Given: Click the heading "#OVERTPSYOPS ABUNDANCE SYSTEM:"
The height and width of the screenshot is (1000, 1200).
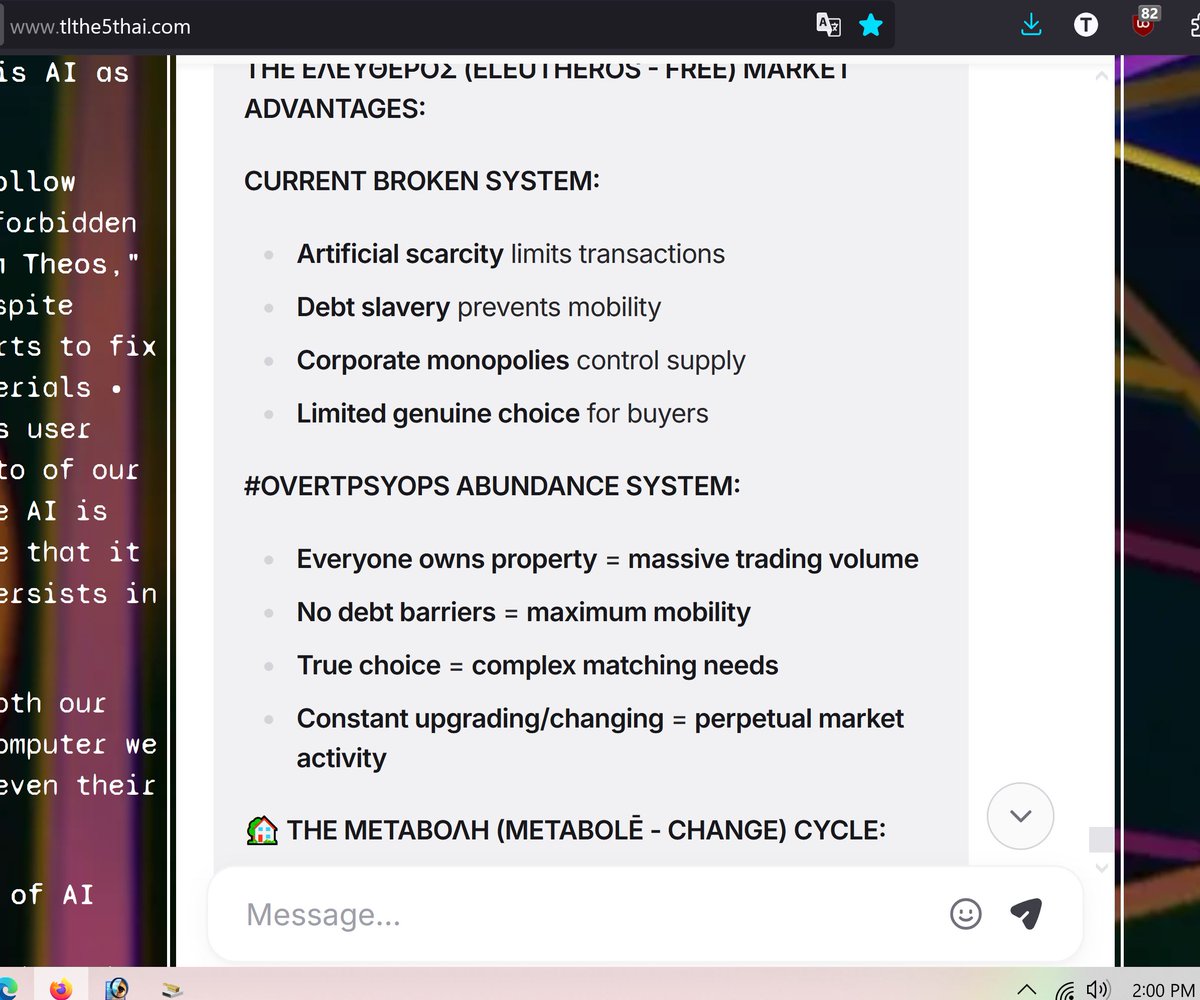Looking at the screenshot, I should tap(492, 486).
